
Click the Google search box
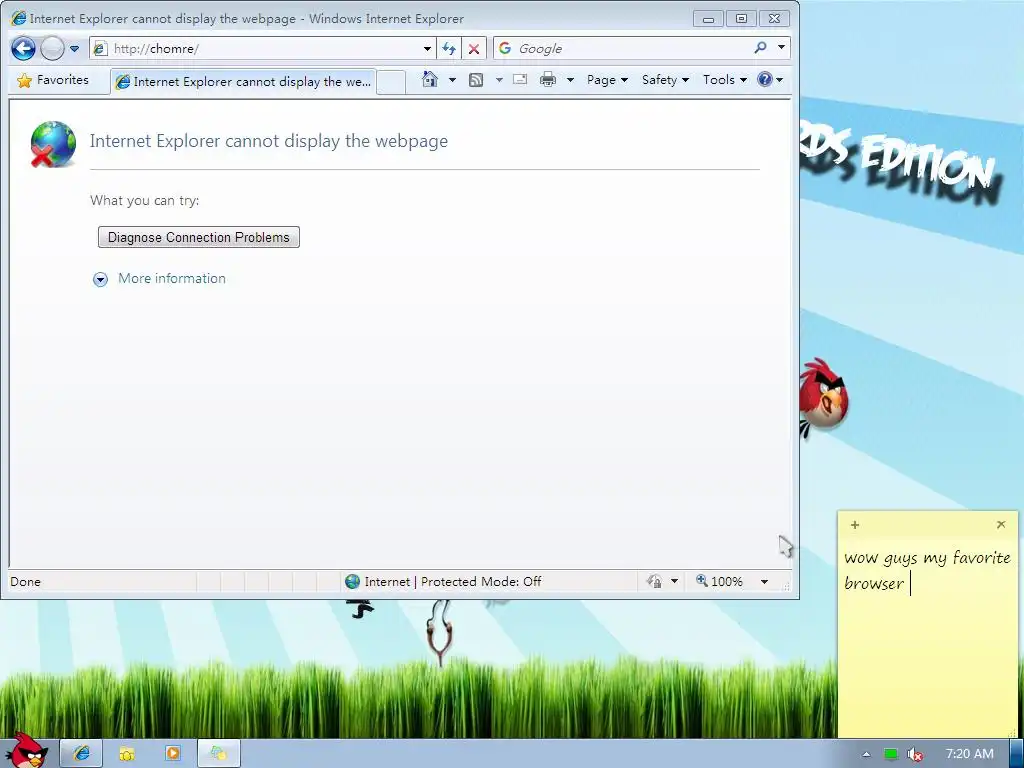(620, 48)
